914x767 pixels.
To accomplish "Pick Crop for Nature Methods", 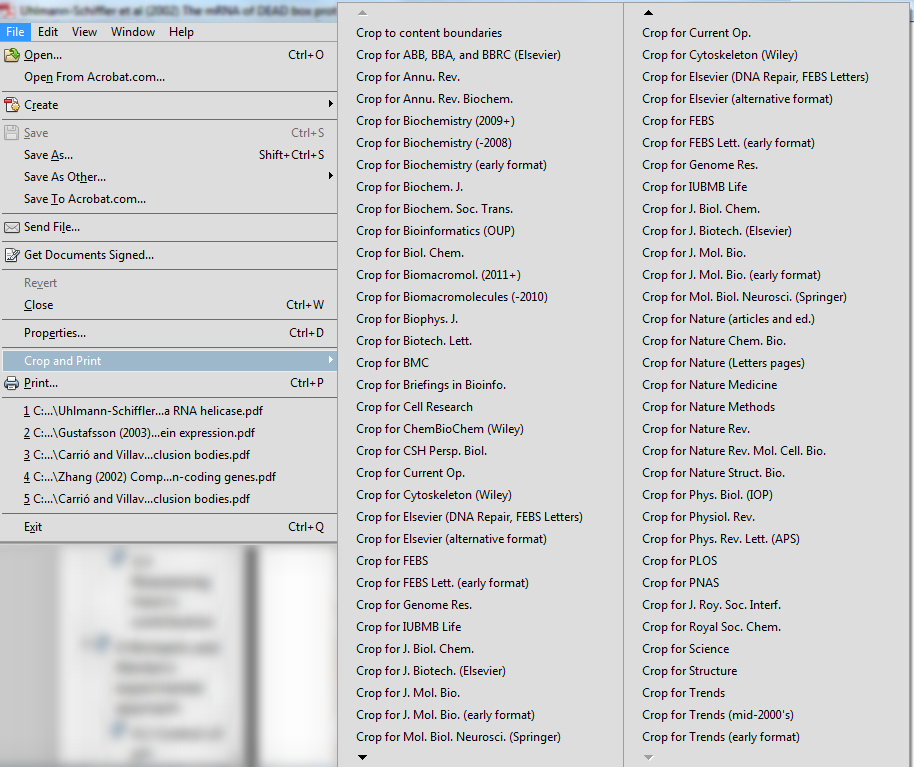I will [708, 407].
